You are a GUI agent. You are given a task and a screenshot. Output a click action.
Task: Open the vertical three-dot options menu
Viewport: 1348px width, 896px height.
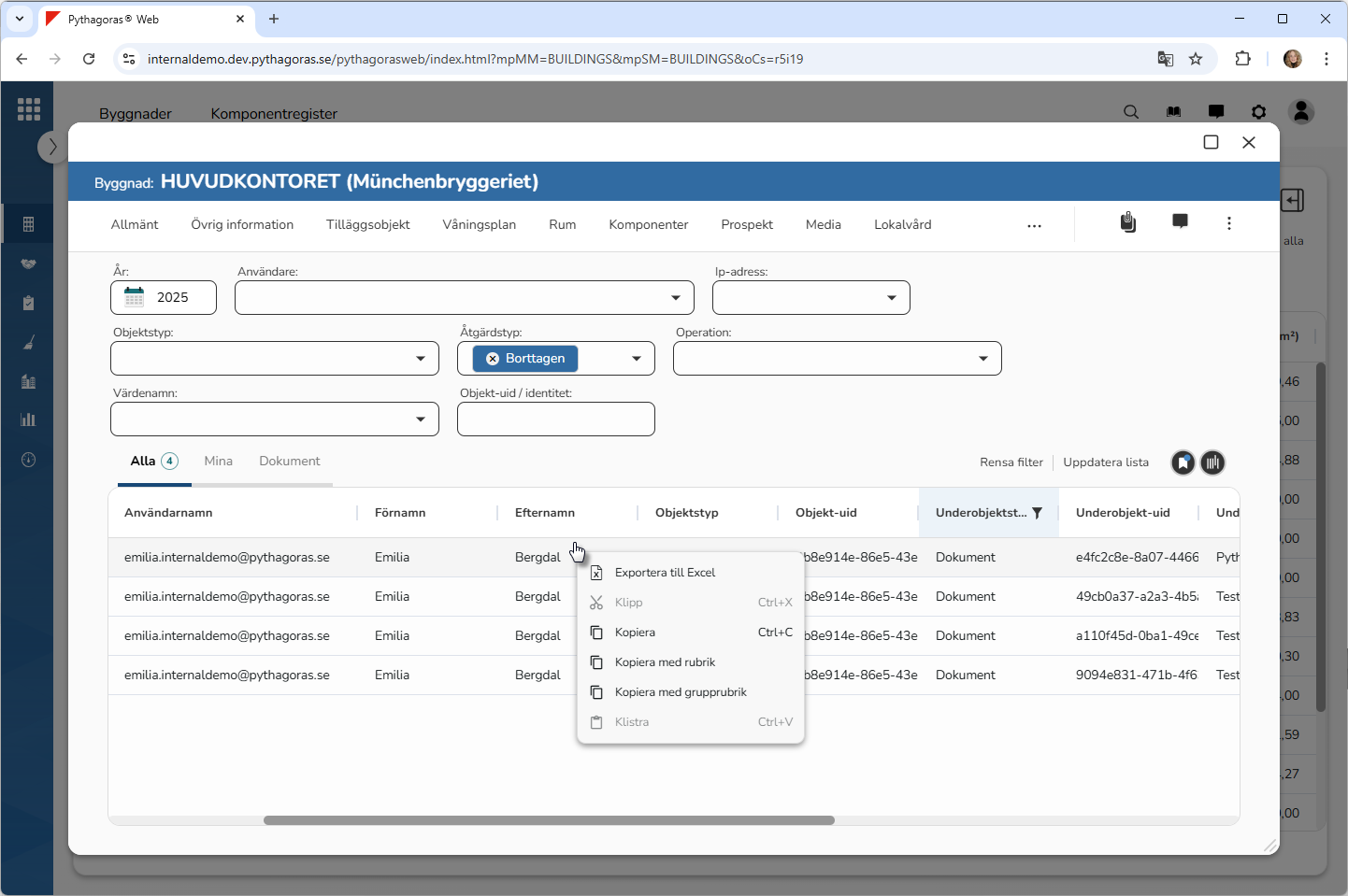(x=1228, y=223)
